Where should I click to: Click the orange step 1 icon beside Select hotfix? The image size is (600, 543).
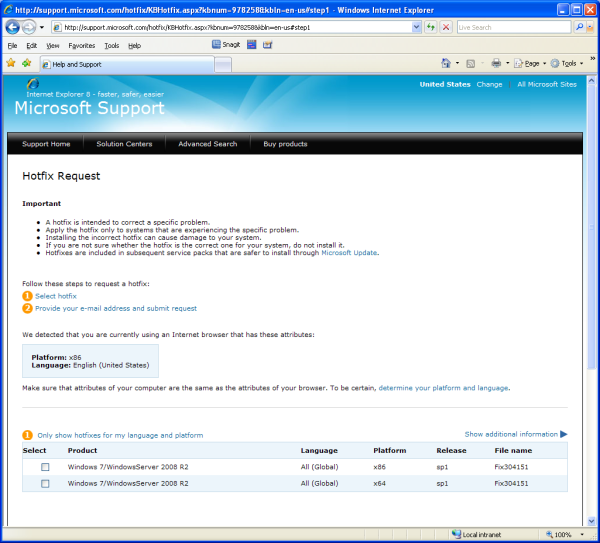[27, 296]
